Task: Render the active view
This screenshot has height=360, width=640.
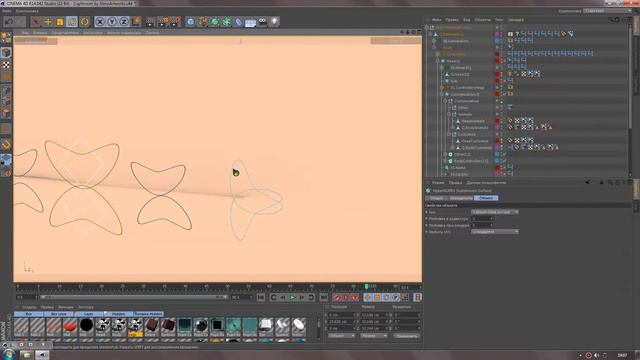Action: click(x=151, y=21)
